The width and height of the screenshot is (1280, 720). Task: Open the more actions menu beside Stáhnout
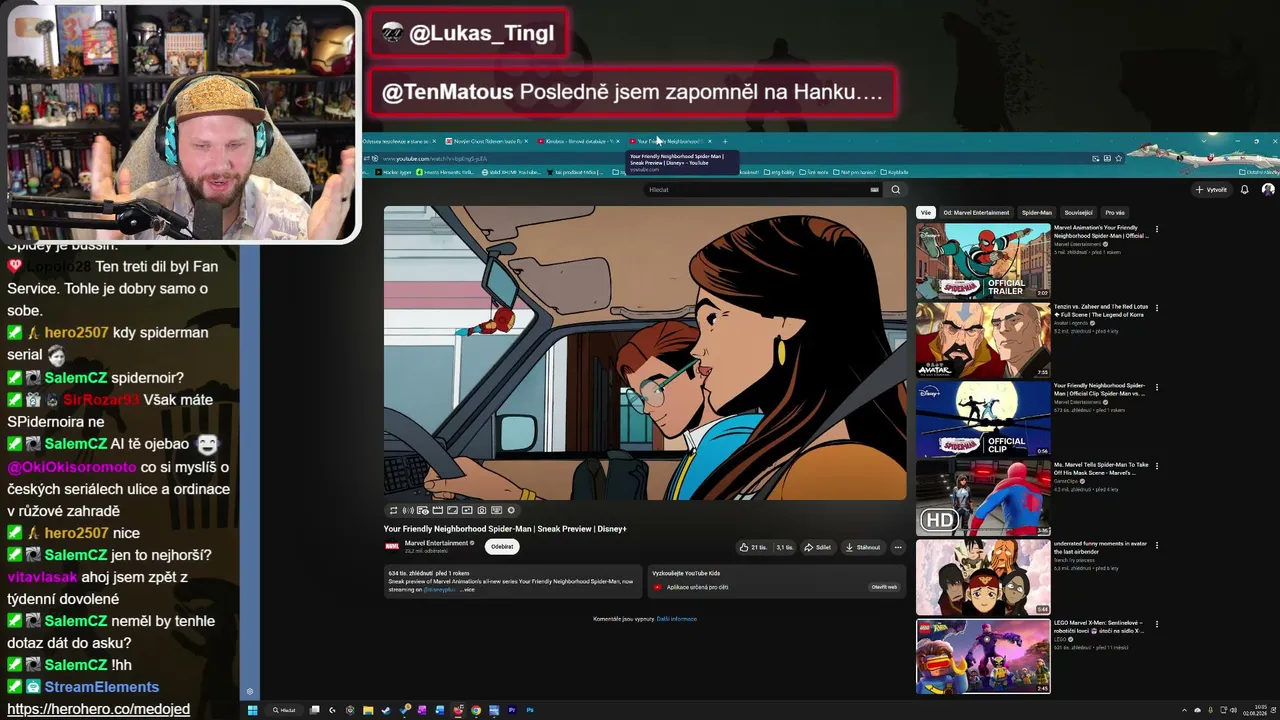tap(898, 547)
